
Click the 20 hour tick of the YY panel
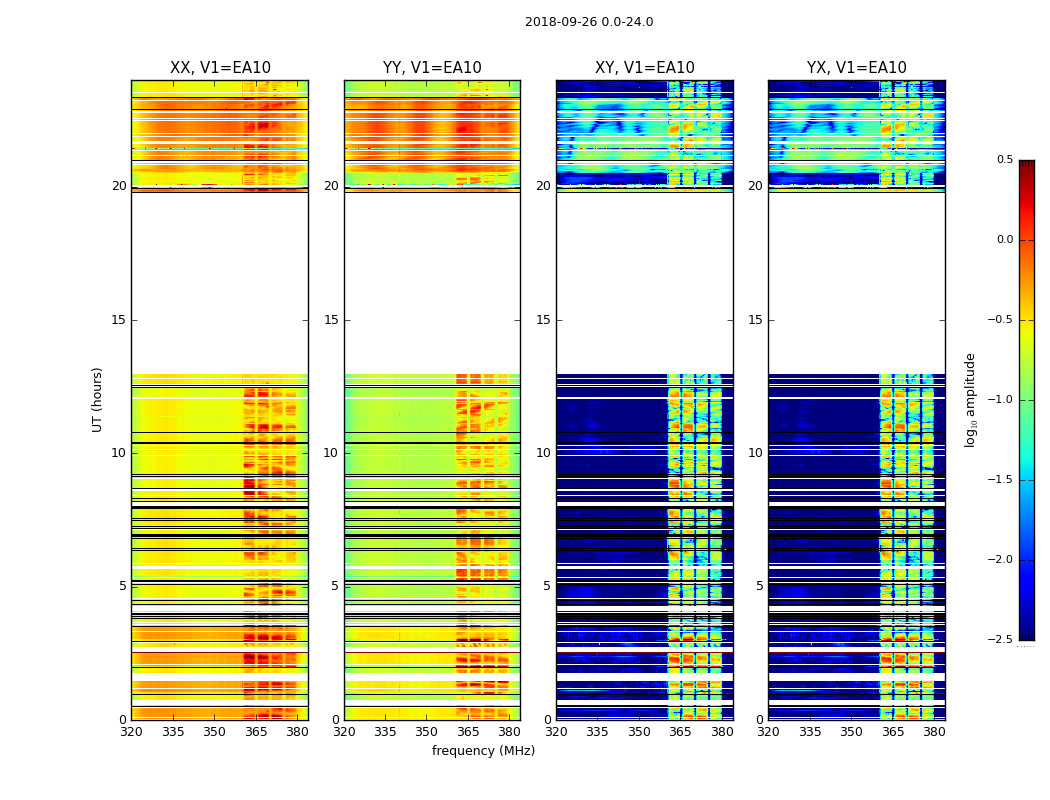pos(331,186)
